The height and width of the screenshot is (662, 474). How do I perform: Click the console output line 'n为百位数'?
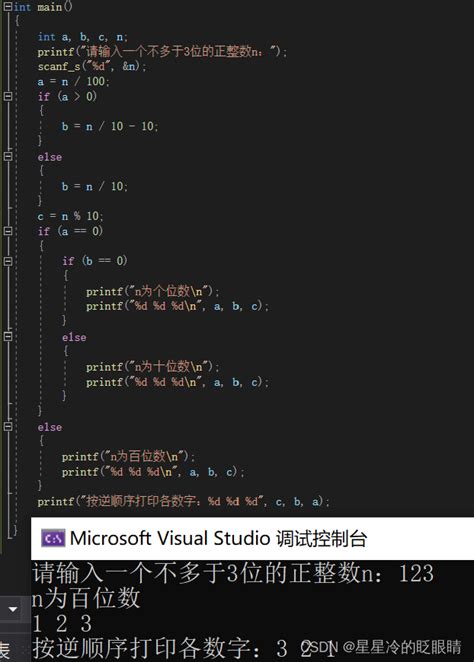point(86,599)
